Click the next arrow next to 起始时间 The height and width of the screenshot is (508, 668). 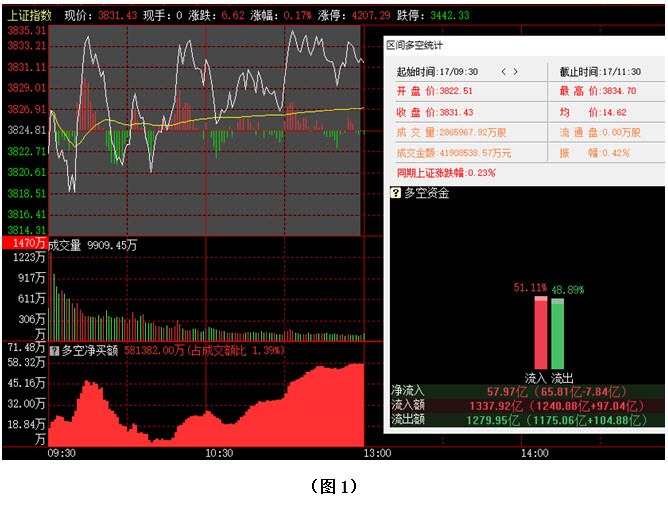(516, 72)
